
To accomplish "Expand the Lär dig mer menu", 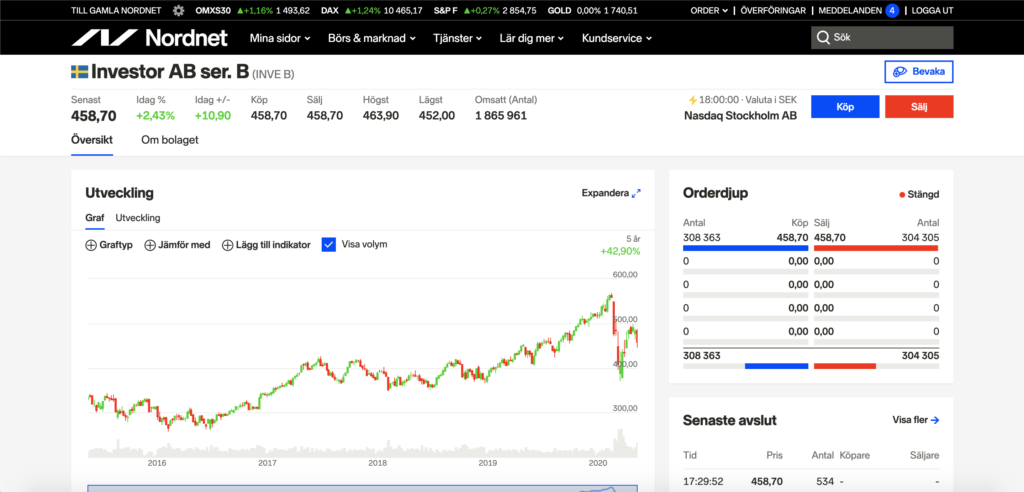I will [532, 39].
